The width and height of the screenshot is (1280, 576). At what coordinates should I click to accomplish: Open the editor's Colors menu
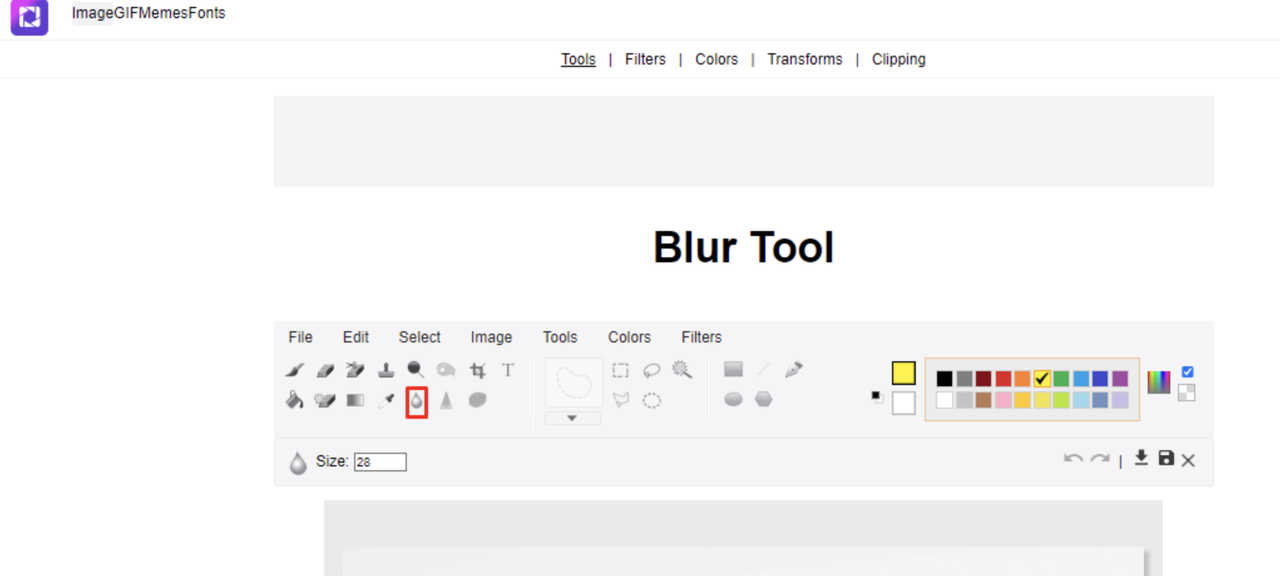629,337
